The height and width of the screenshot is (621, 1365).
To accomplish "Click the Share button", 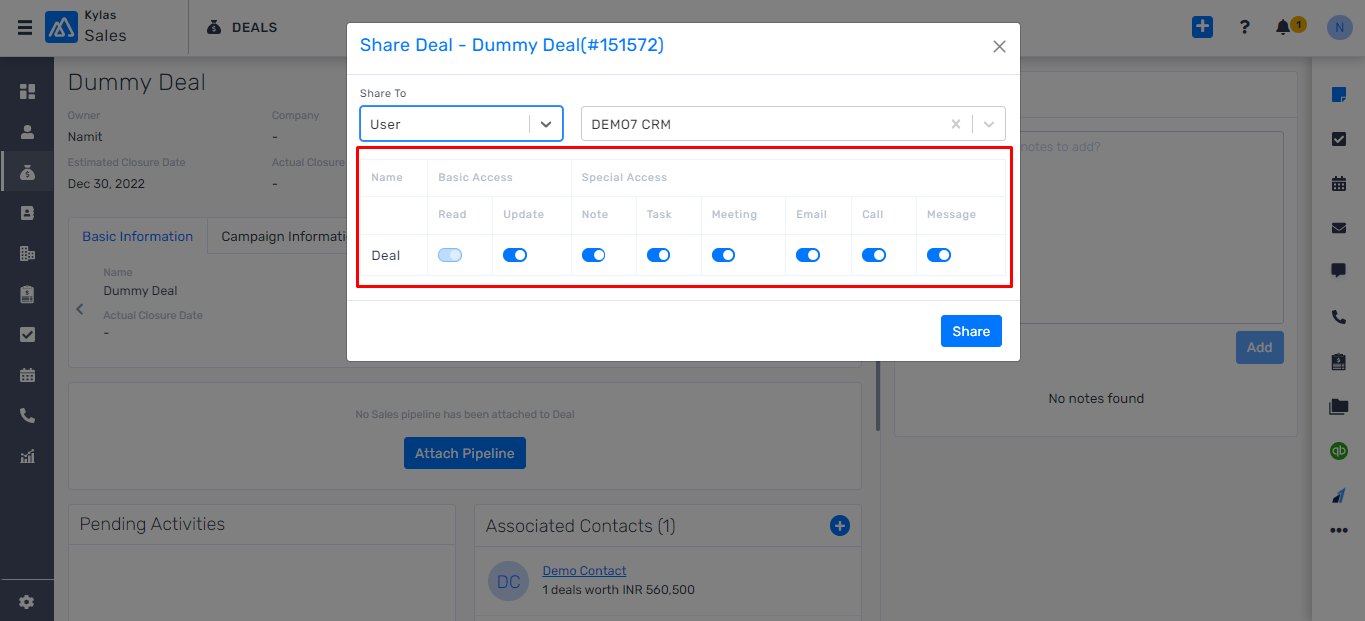I will point(971,331).
